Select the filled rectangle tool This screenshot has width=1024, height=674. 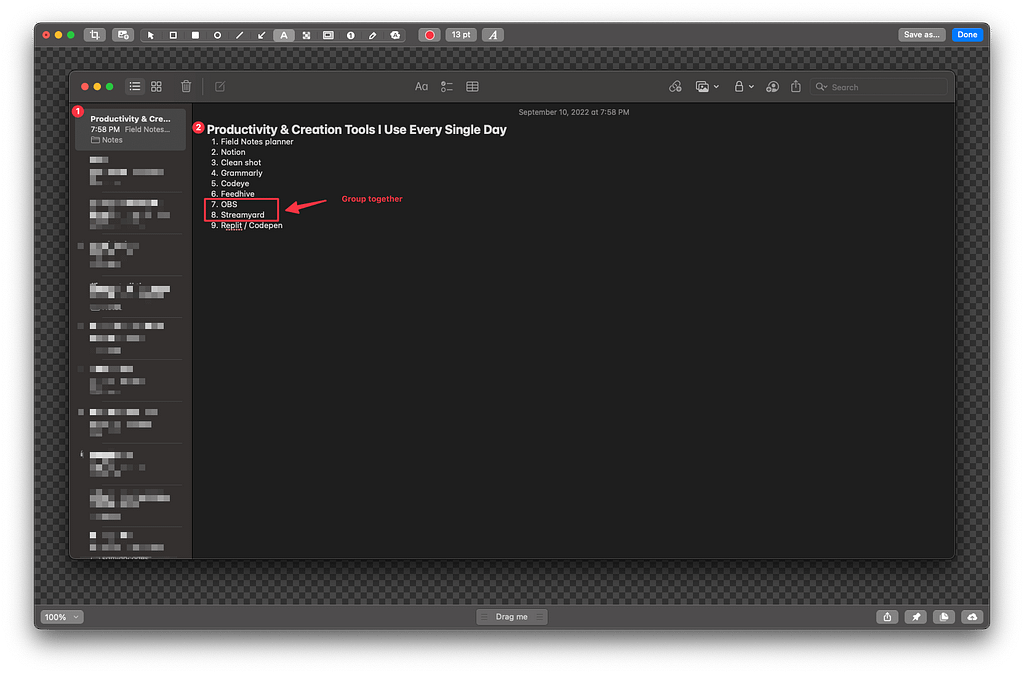(x=195, y=35)
